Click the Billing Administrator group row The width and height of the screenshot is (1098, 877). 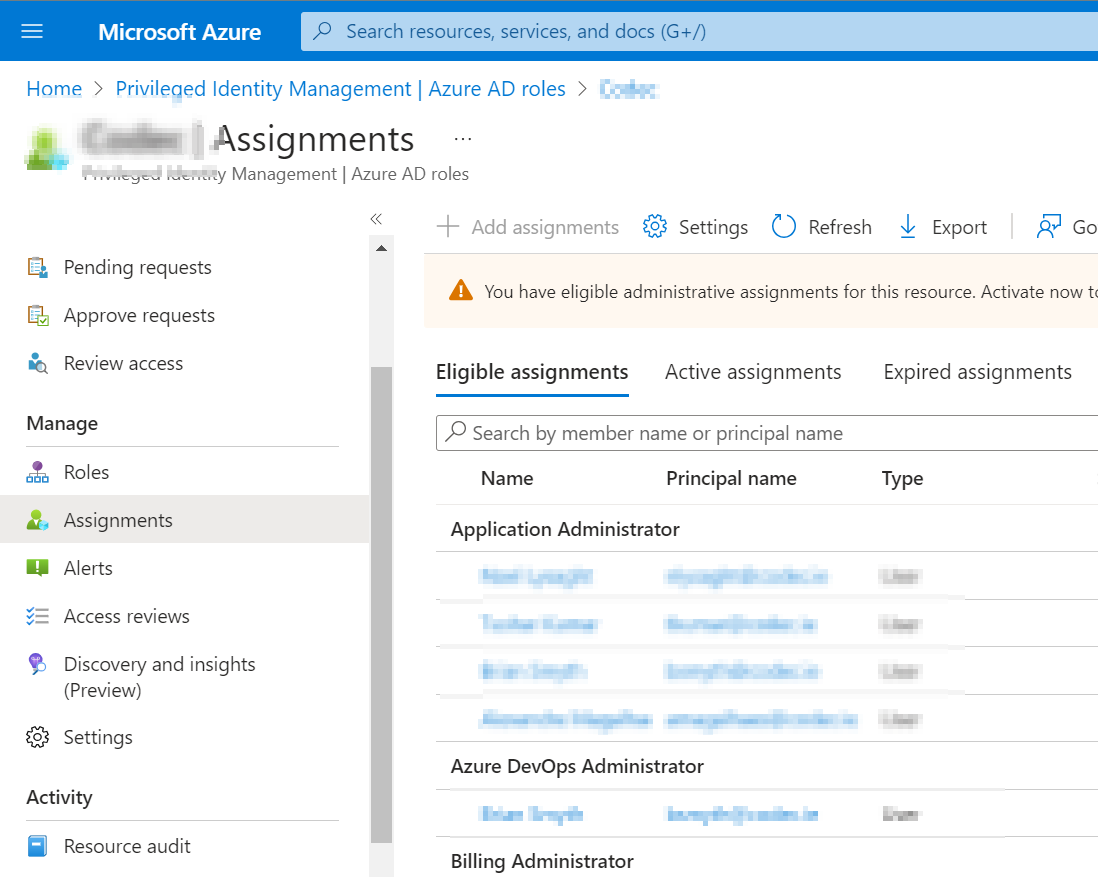pyautogui.click(x=767, y=859)
